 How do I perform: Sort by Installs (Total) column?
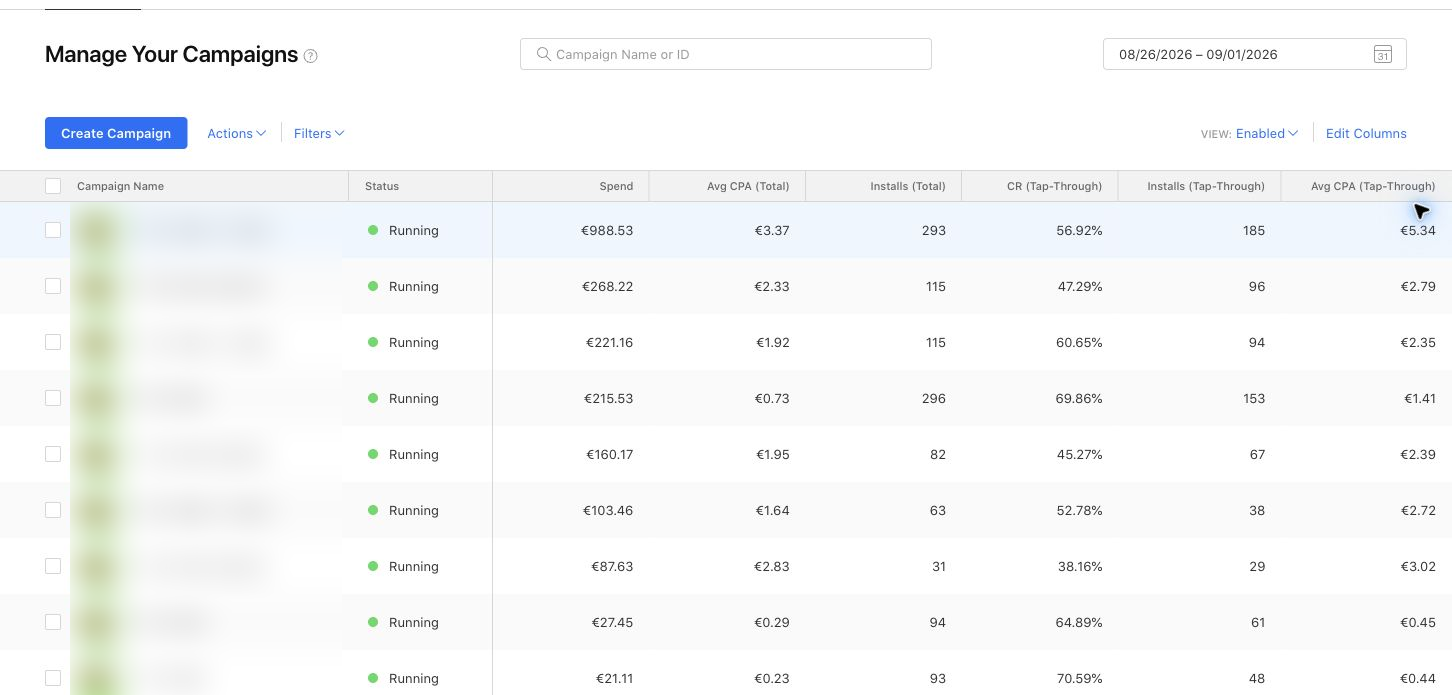click(908, 186)
